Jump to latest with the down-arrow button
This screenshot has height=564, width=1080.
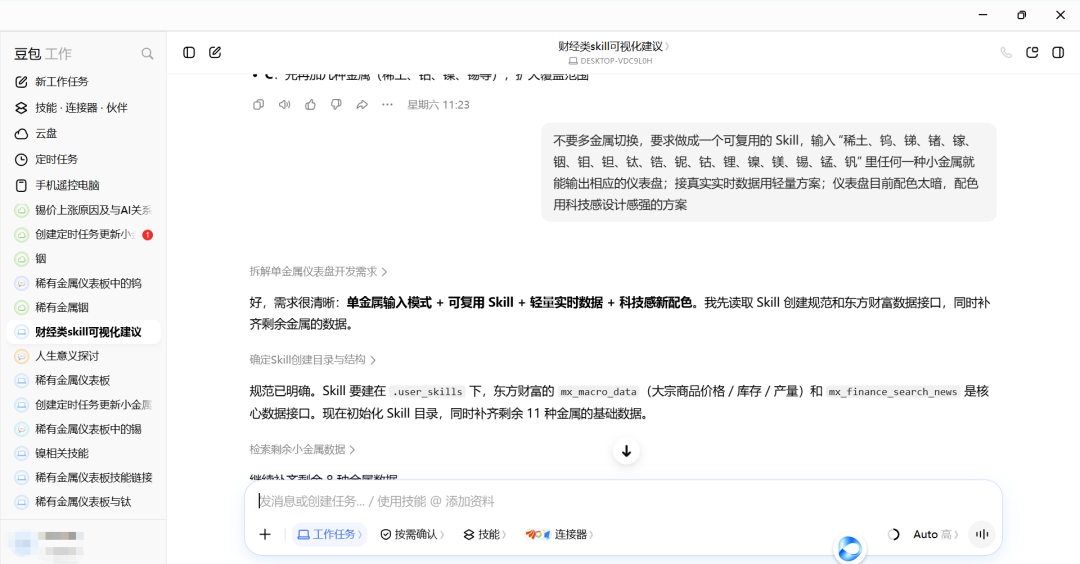pos(626,451)
